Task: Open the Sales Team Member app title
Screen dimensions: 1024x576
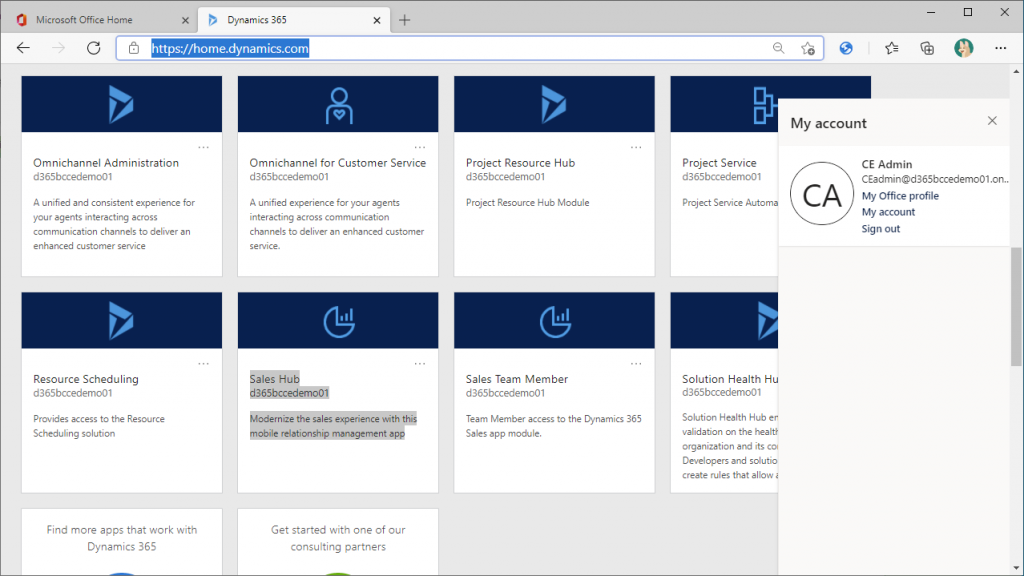Action: point(517,379)
